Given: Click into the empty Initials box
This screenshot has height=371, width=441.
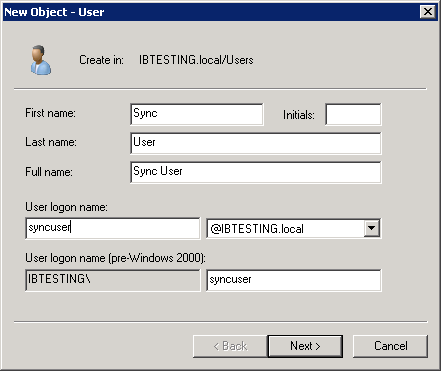Looking at the screenshot, I should tap(353, 114).
